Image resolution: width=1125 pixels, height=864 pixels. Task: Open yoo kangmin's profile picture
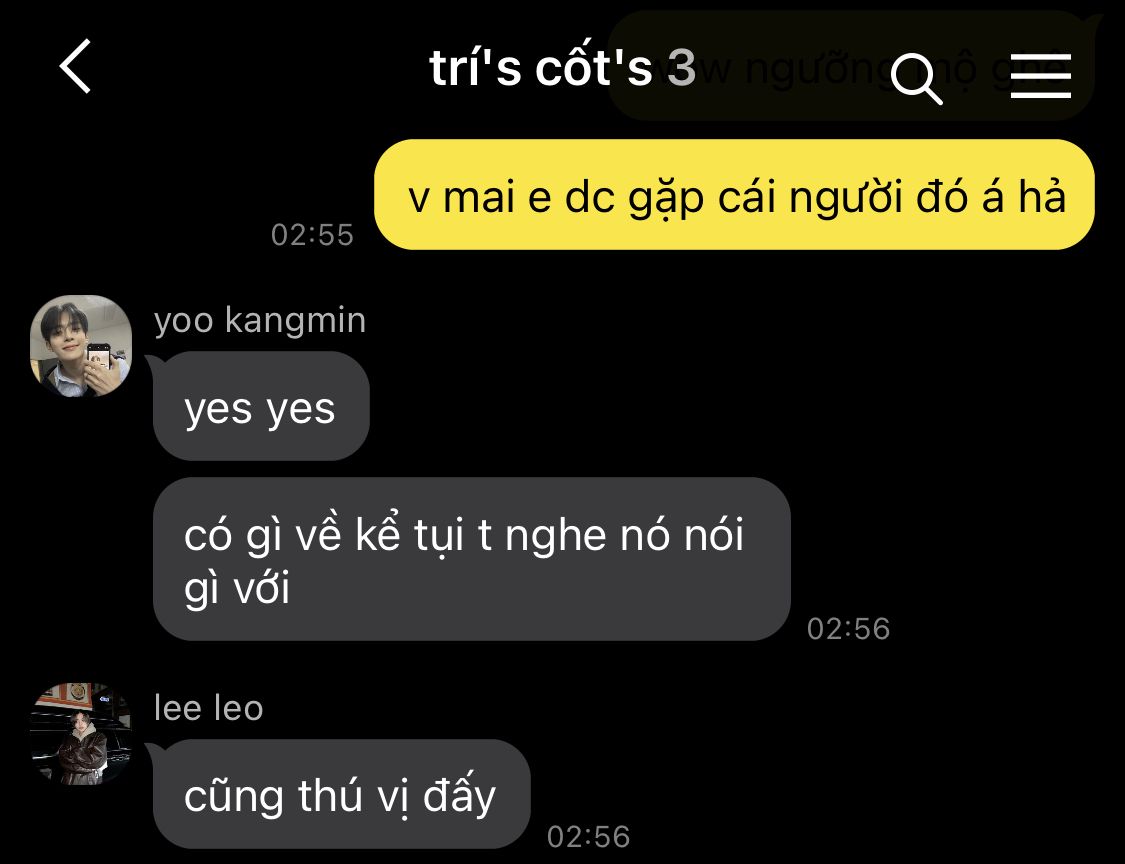click(81, 346)
